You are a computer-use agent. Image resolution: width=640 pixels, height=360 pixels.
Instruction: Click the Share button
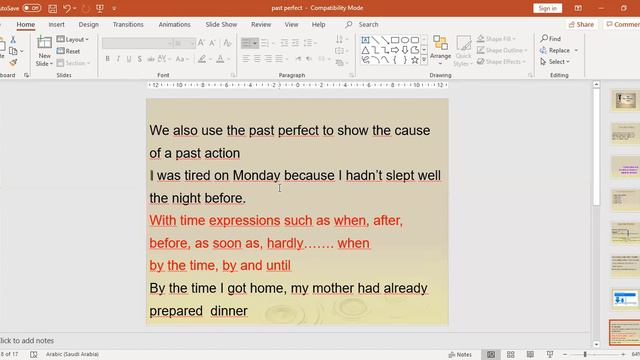pyautogui.click(x=581, y=24)
